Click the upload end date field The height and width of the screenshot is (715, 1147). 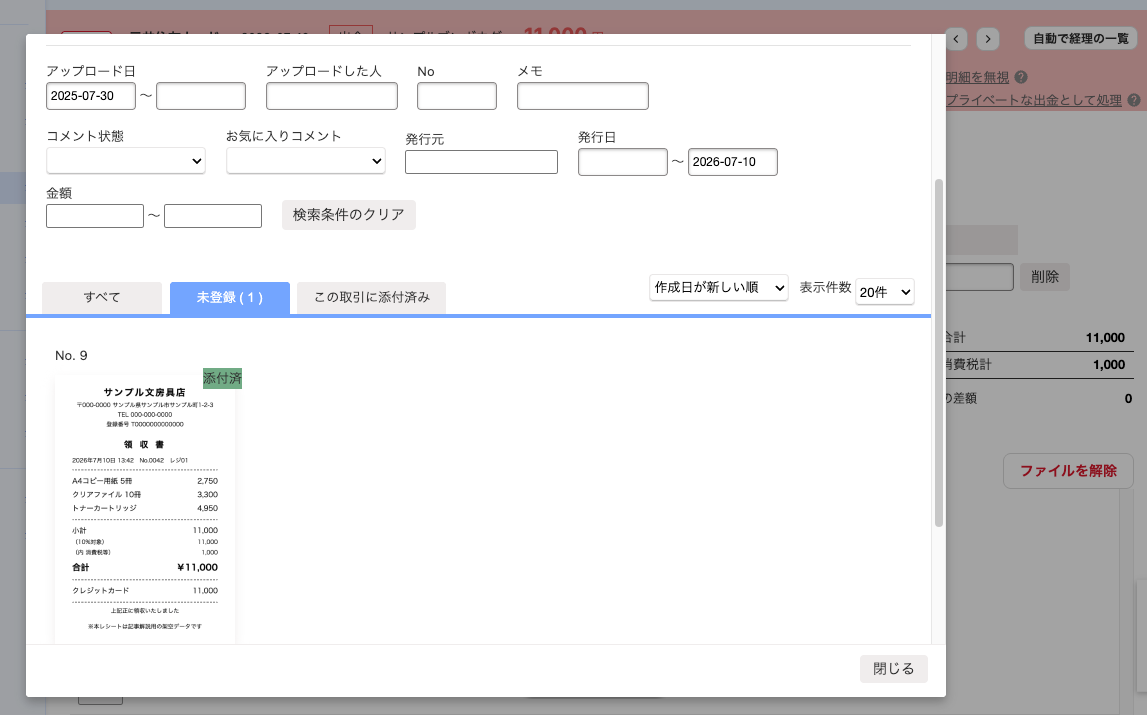[x=201, y=96]
